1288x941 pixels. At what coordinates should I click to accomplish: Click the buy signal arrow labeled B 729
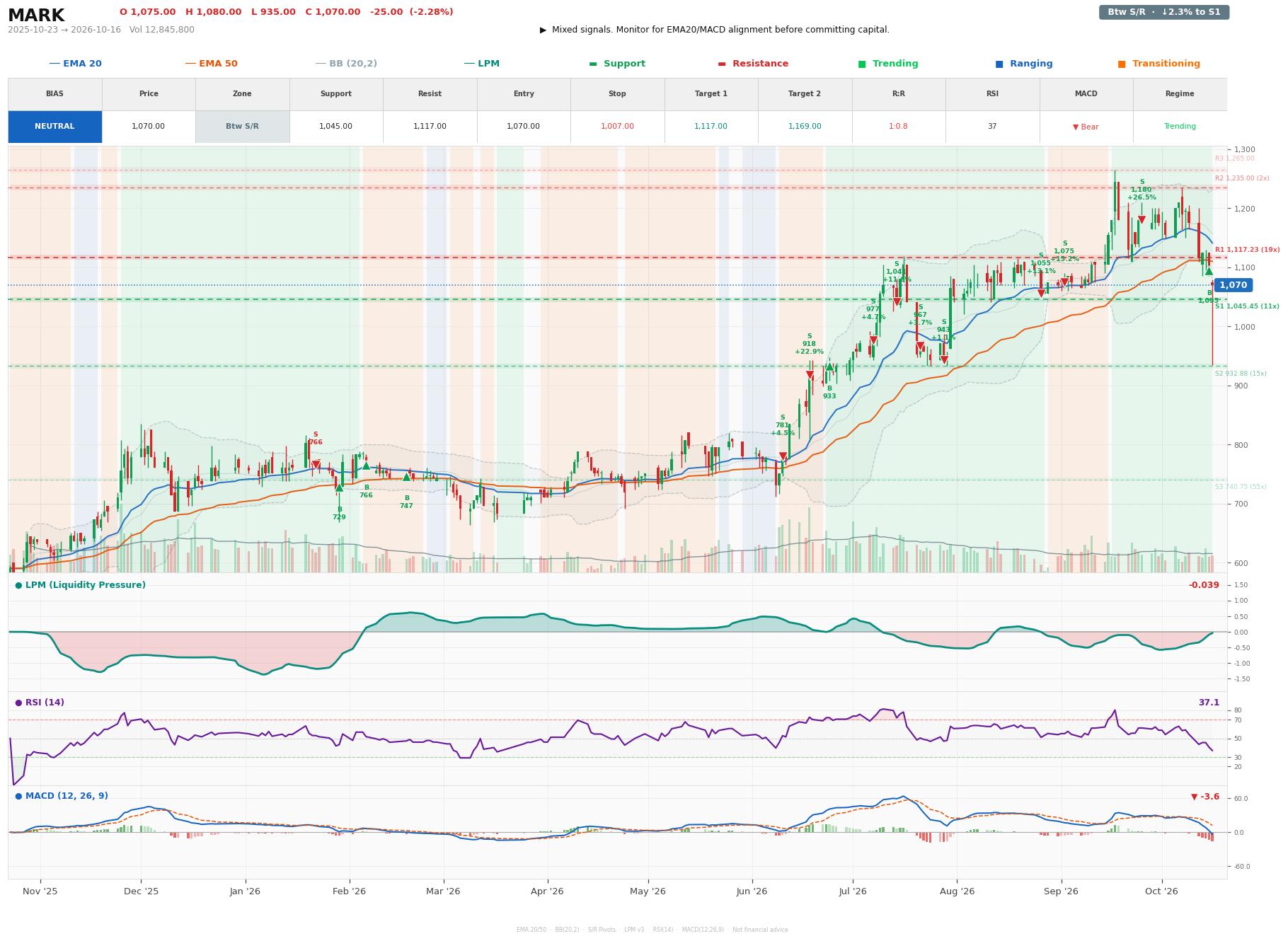(x=339, y=487)
